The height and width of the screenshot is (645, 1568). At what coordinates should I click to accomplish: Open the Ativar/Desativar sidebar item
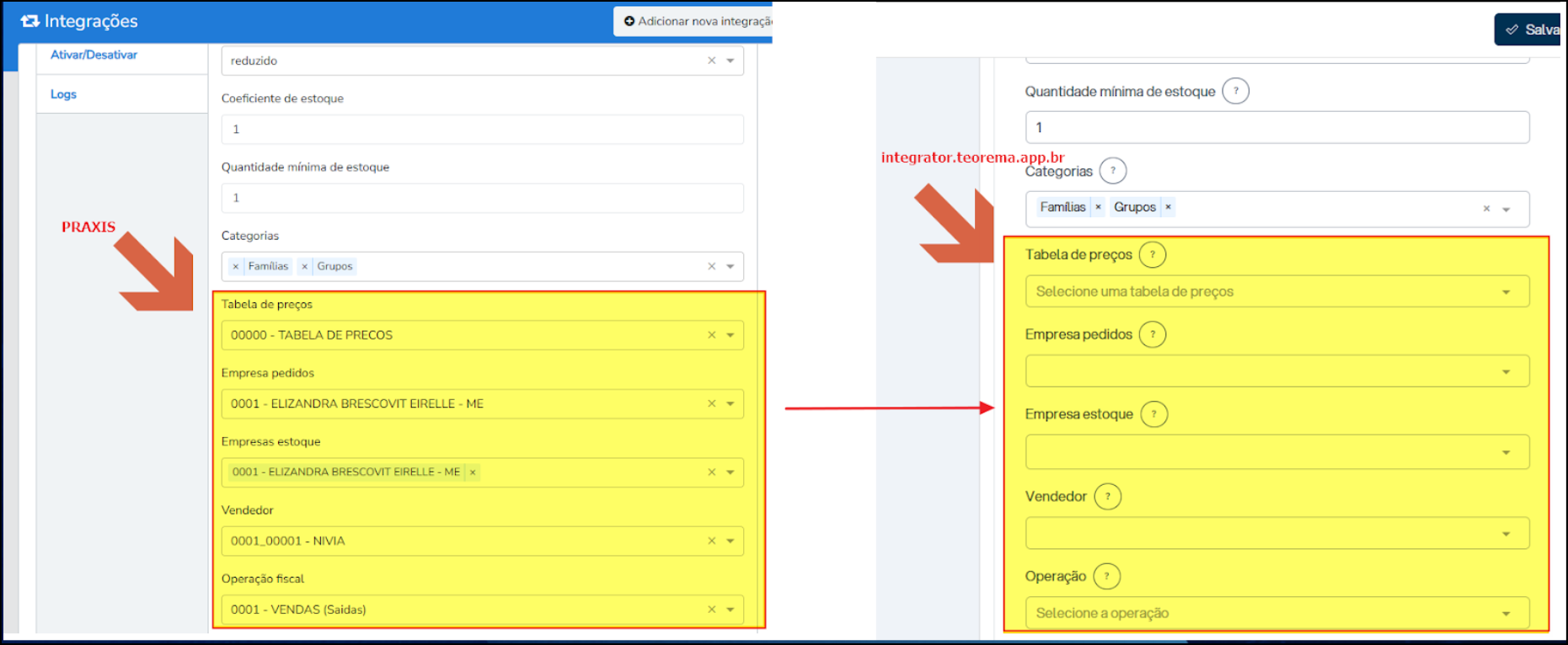click(94, 55)
